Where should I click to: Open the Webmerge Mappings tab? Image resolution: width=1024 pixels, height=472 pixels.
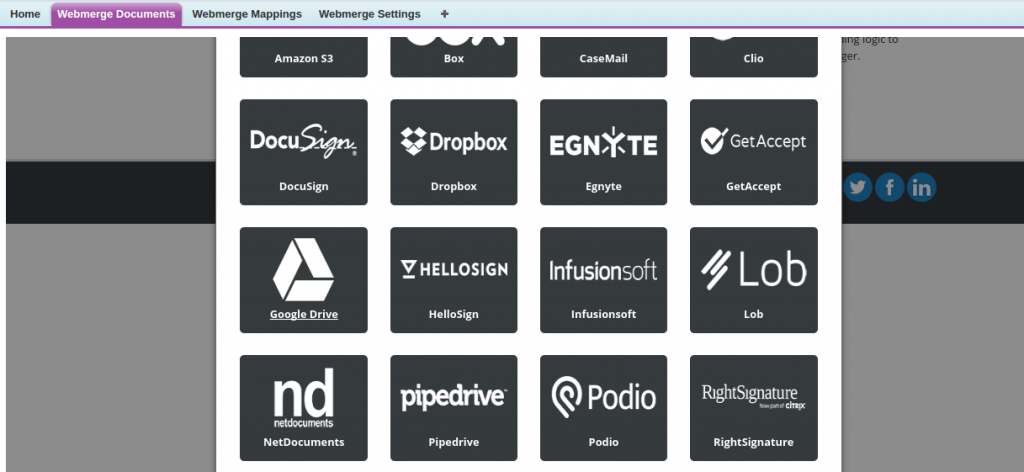point(246,14)
